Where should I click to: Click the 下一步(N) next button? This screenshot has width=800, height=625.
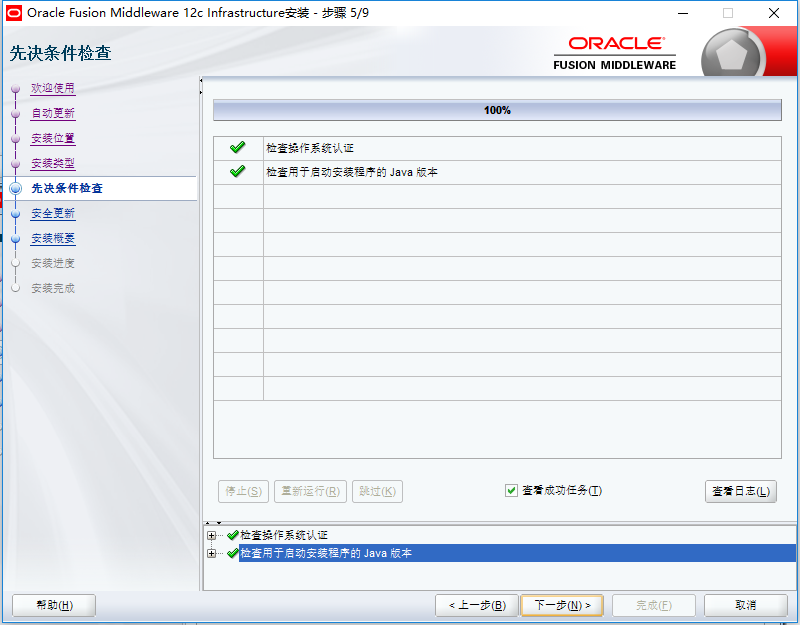point(562,606)
